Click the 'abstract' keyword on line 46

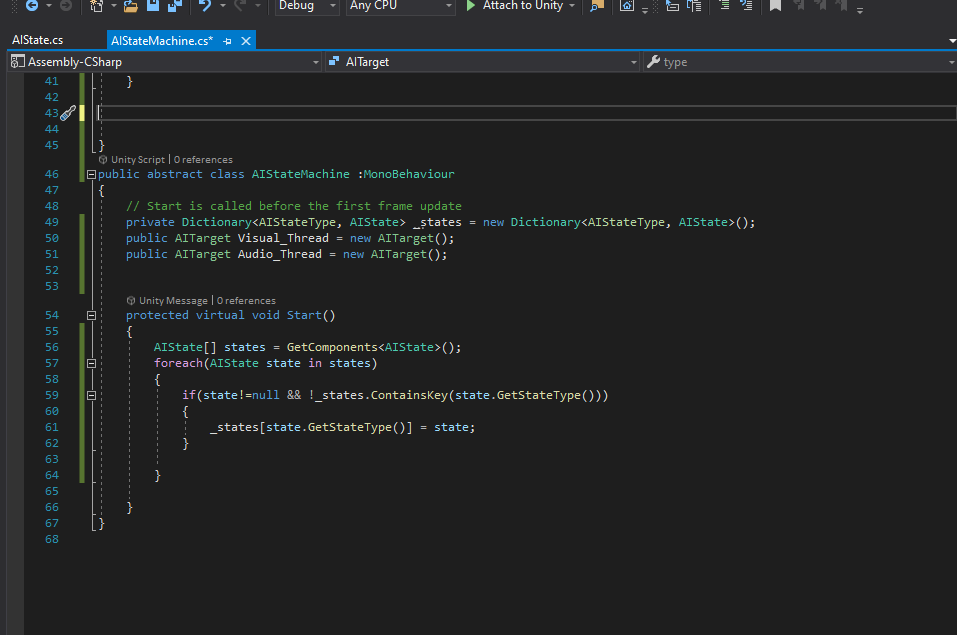(175, 174)
